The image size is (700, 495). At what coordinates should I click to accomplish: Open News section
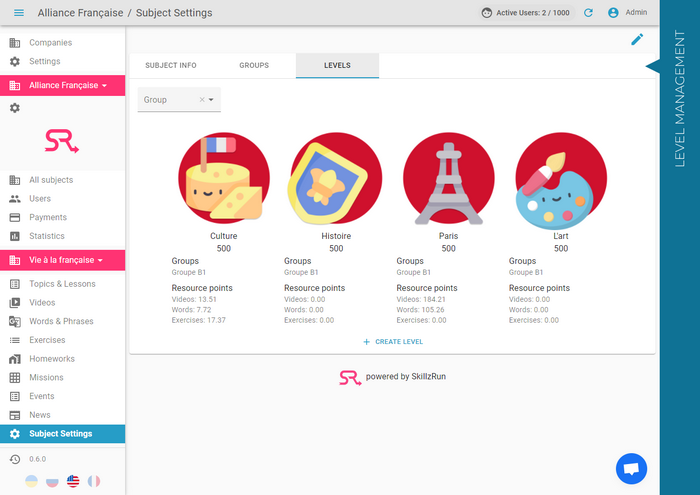click(x=62, y=415)
